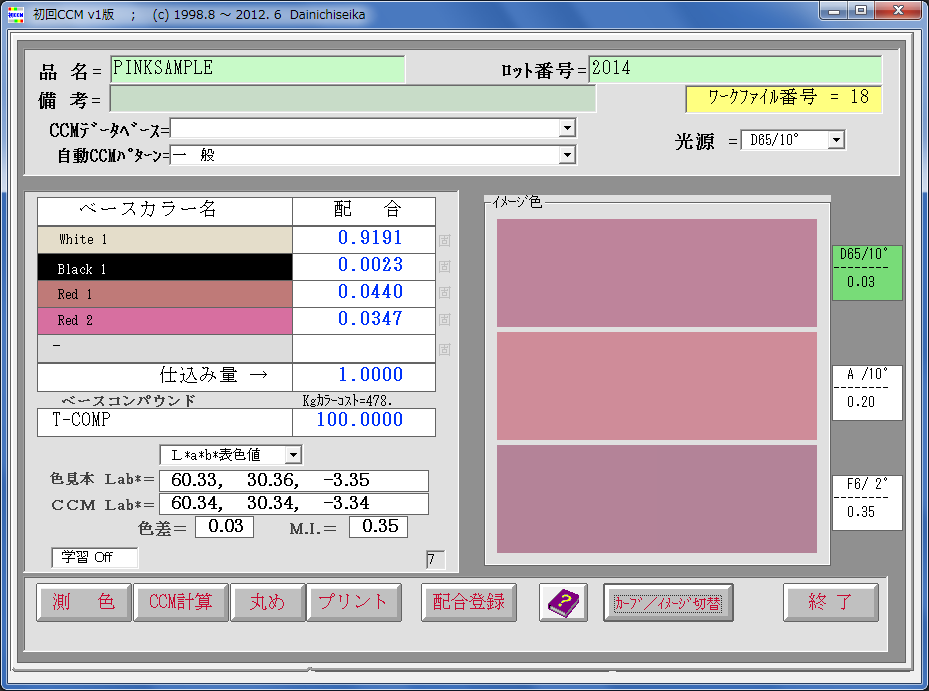This screenshot has width=929, height=691.
Task: Click the 色見本 Lab* values field
Action: click(x=294, y=481)
